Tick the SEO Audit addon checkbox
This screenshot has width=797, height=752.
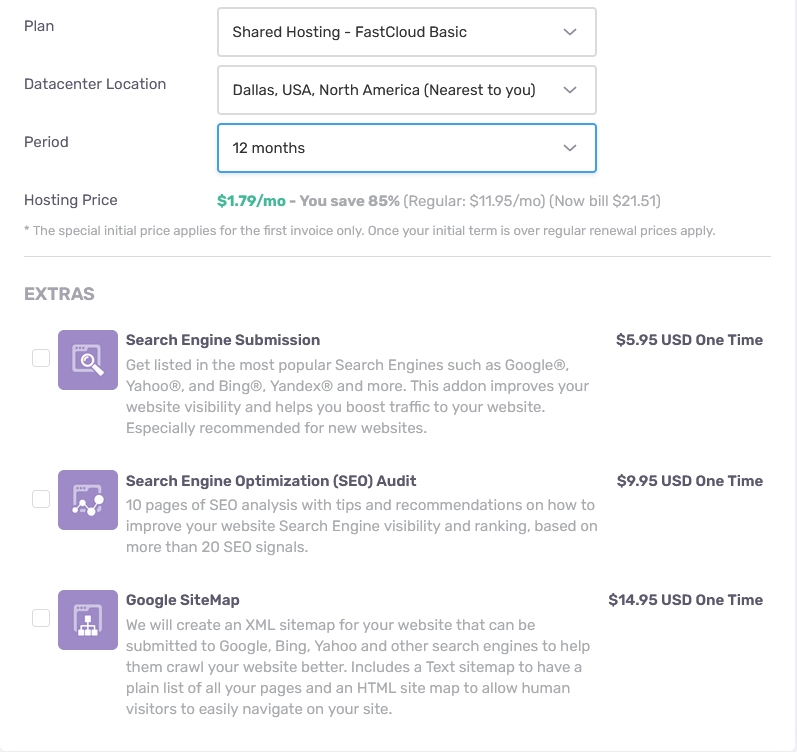41,499
